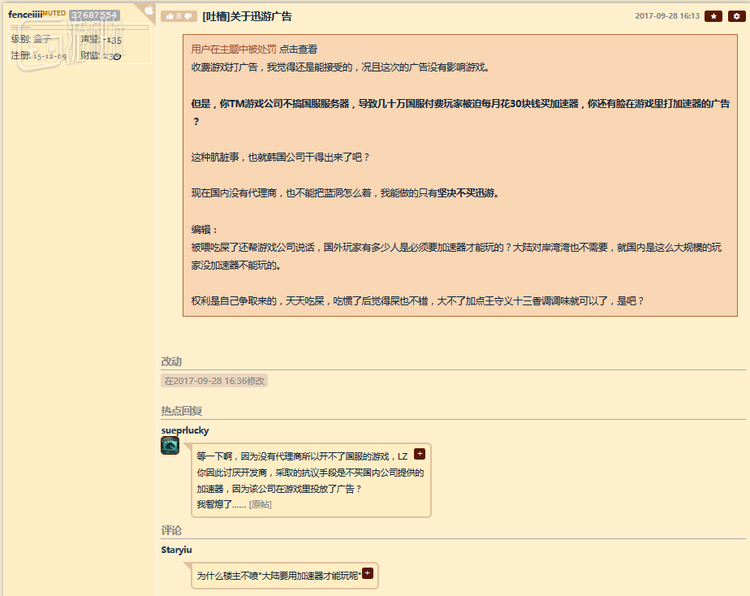The image size is (750, 596).
Task: Click sueprlucky's avatar image
Action: pos(170,445)
